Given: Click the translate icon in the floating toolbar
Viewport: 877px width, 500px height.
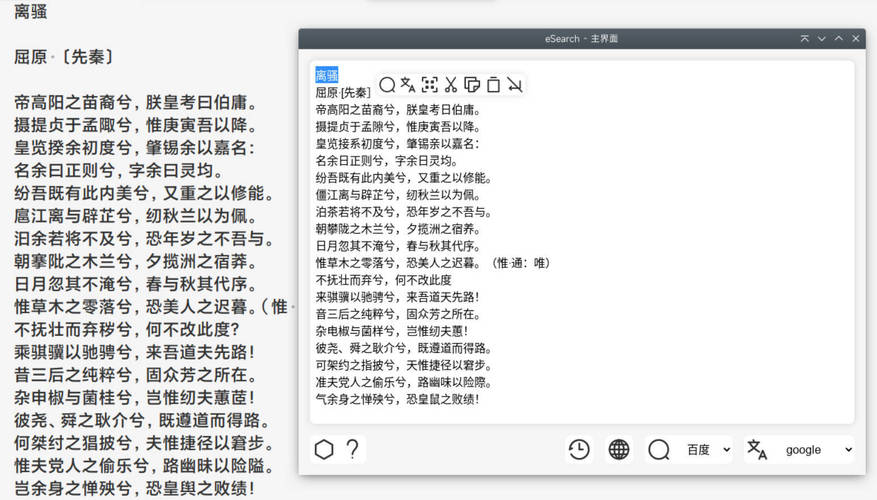Looking at the screenshot, I should (408, 85).
